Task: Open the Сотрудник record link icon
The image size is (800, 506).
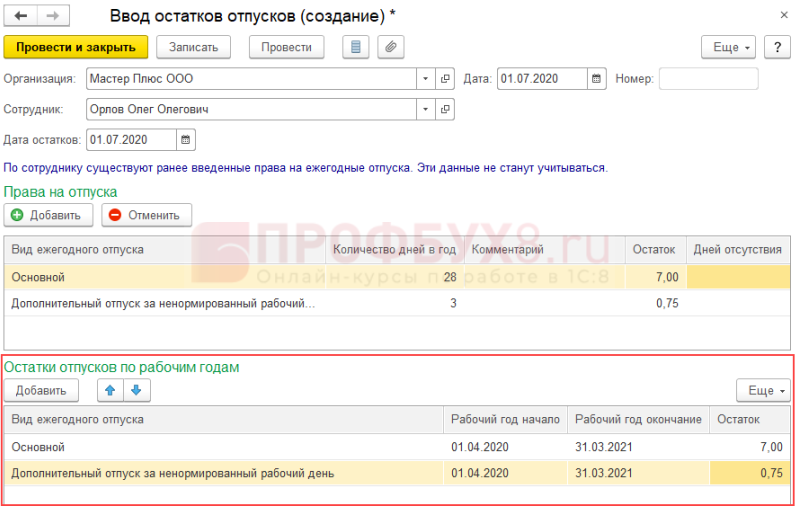Action: [445, 109]
